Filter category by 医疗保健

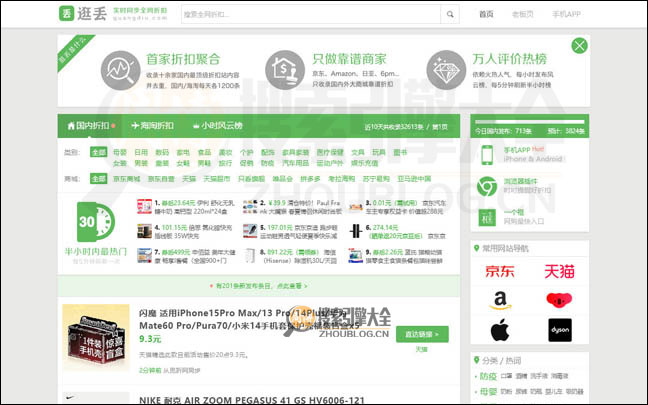coord(330,152)
